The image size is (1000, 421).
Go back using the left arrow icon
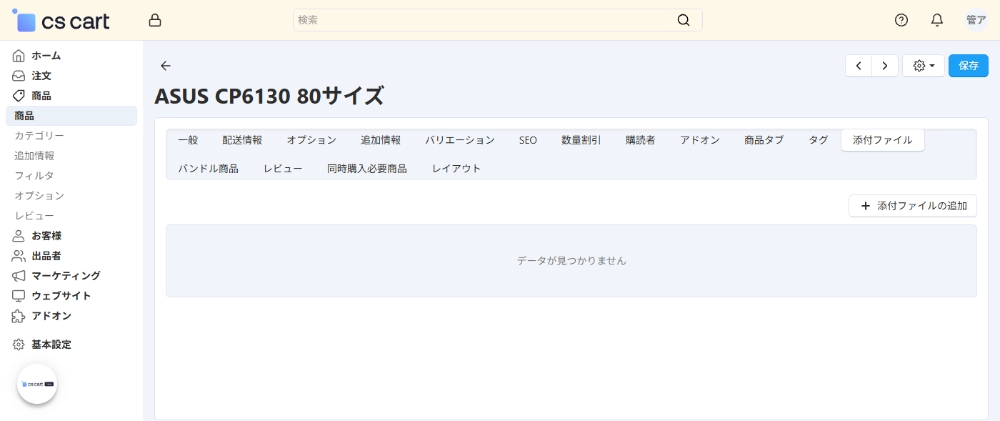[x=166, y=66]
